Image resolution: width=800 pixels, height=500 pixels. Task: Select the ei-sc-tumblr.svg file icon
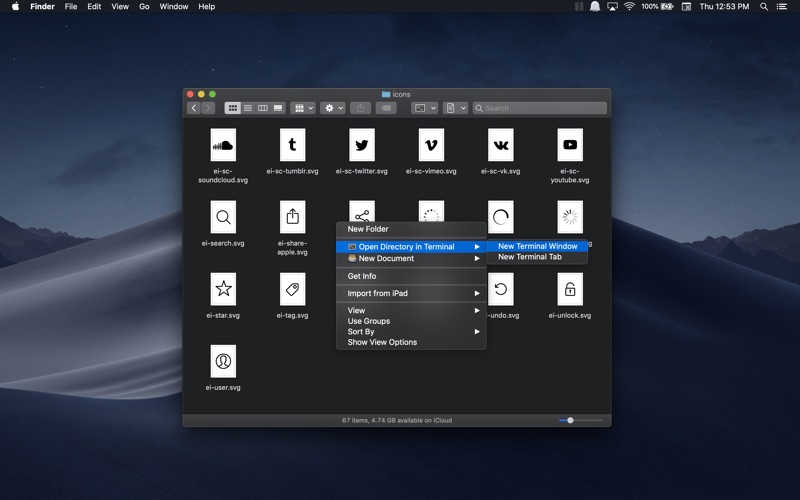292,145
